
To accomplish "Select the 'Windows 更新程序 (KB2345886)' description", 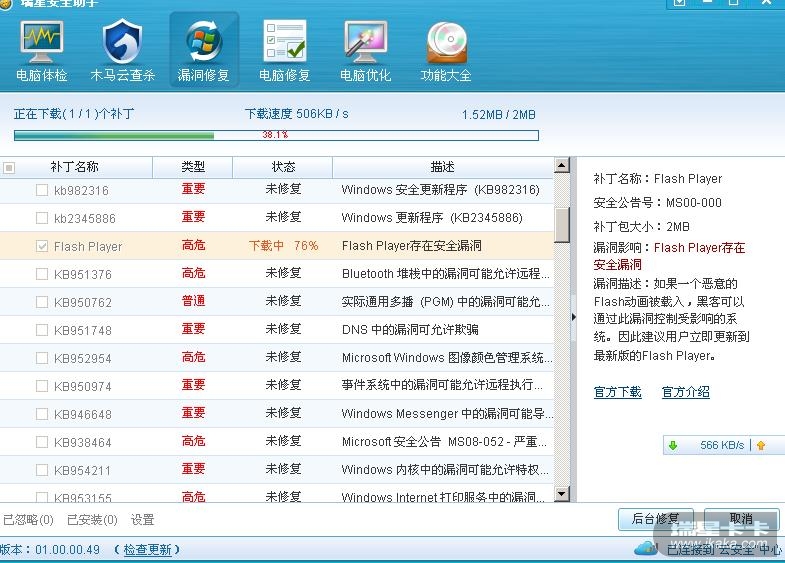I will point(432,218).
